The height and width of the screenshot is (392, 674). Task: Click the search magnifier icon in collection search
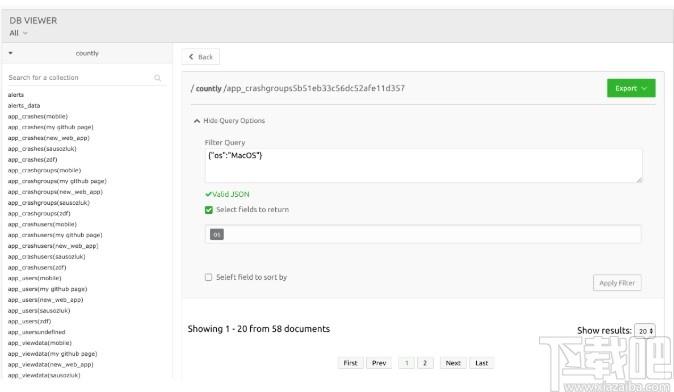click(x=157, y=78)
